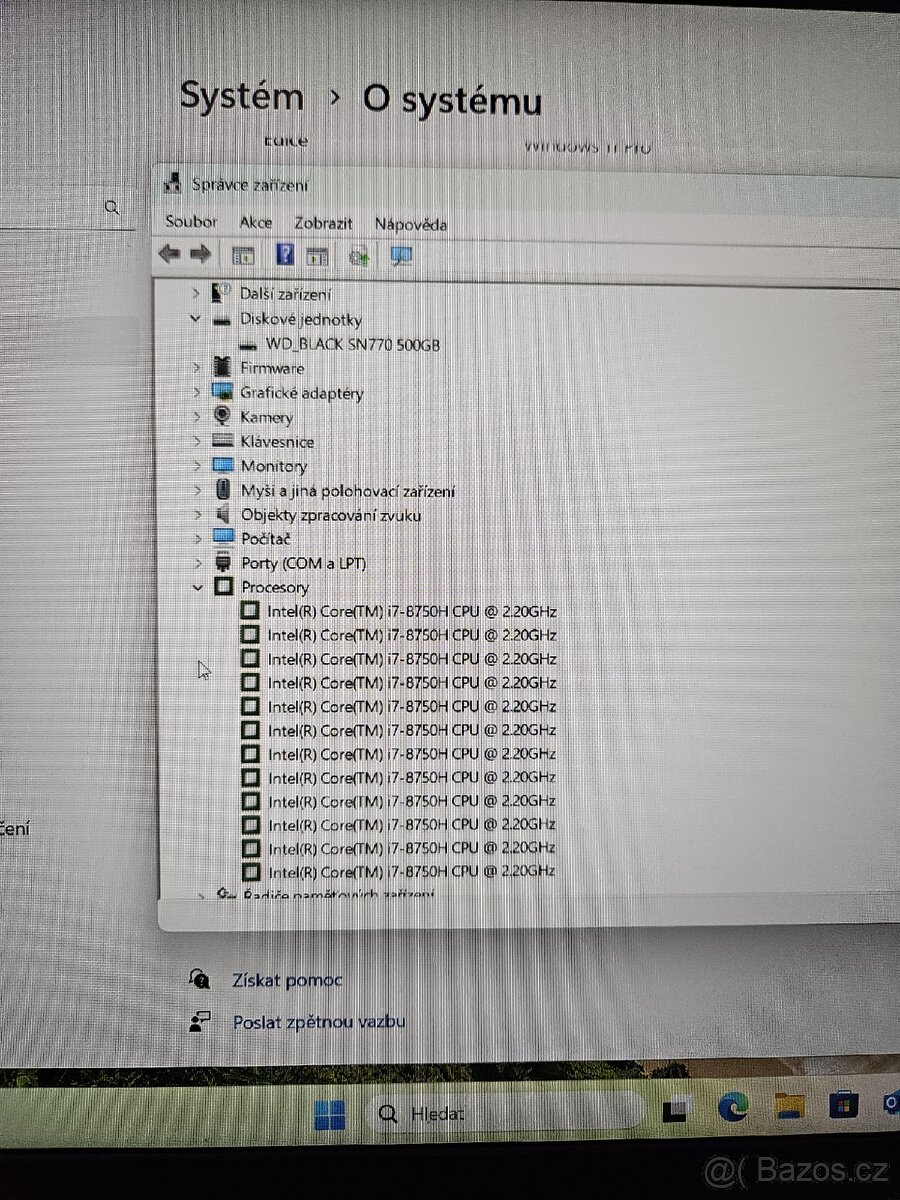Expand Porty (COM a LPT)

(x=197, y=563)
